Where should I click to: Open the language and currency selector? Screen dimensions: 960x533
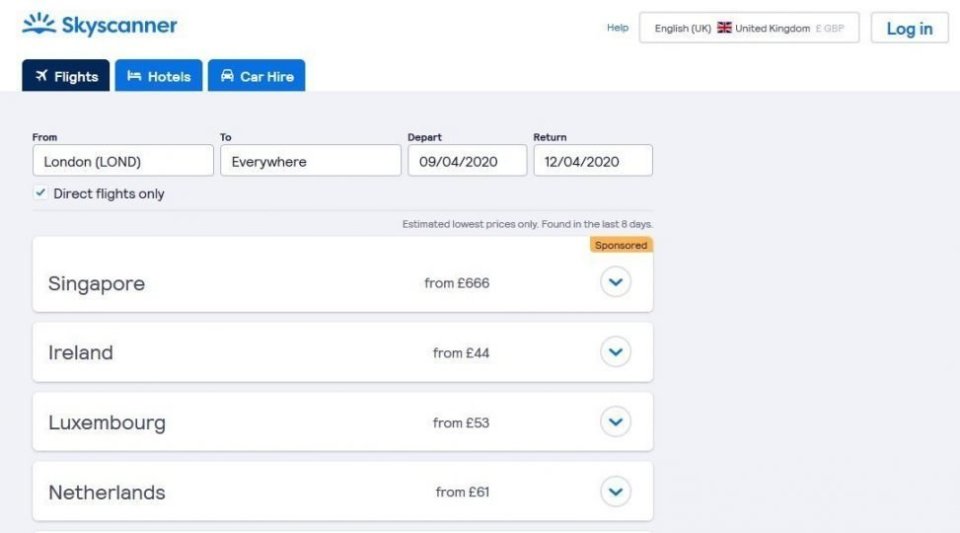click(x=749, y=28)
